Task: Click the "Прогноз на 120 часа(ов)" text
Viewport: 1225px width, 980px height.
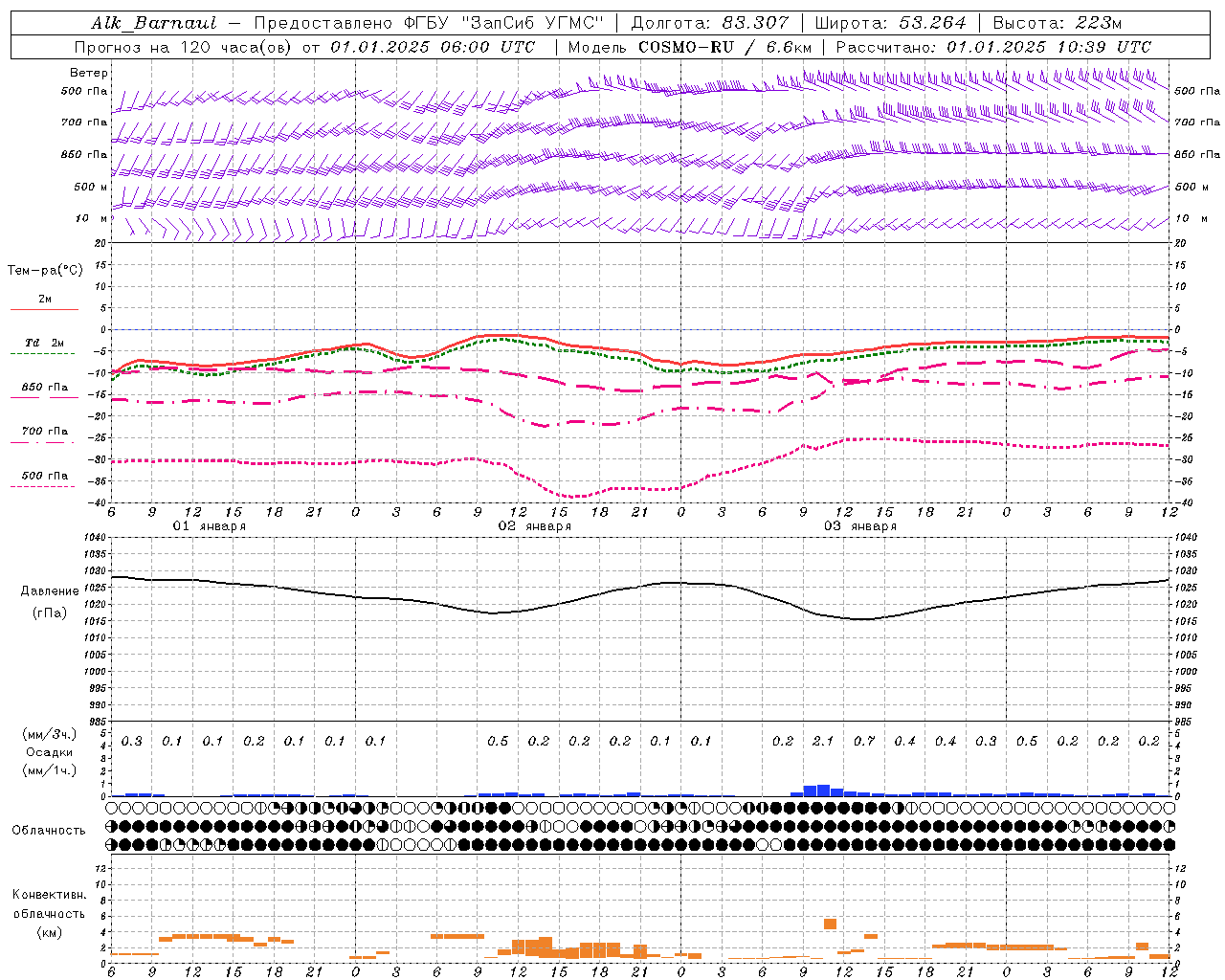Action: click(184, 47)
